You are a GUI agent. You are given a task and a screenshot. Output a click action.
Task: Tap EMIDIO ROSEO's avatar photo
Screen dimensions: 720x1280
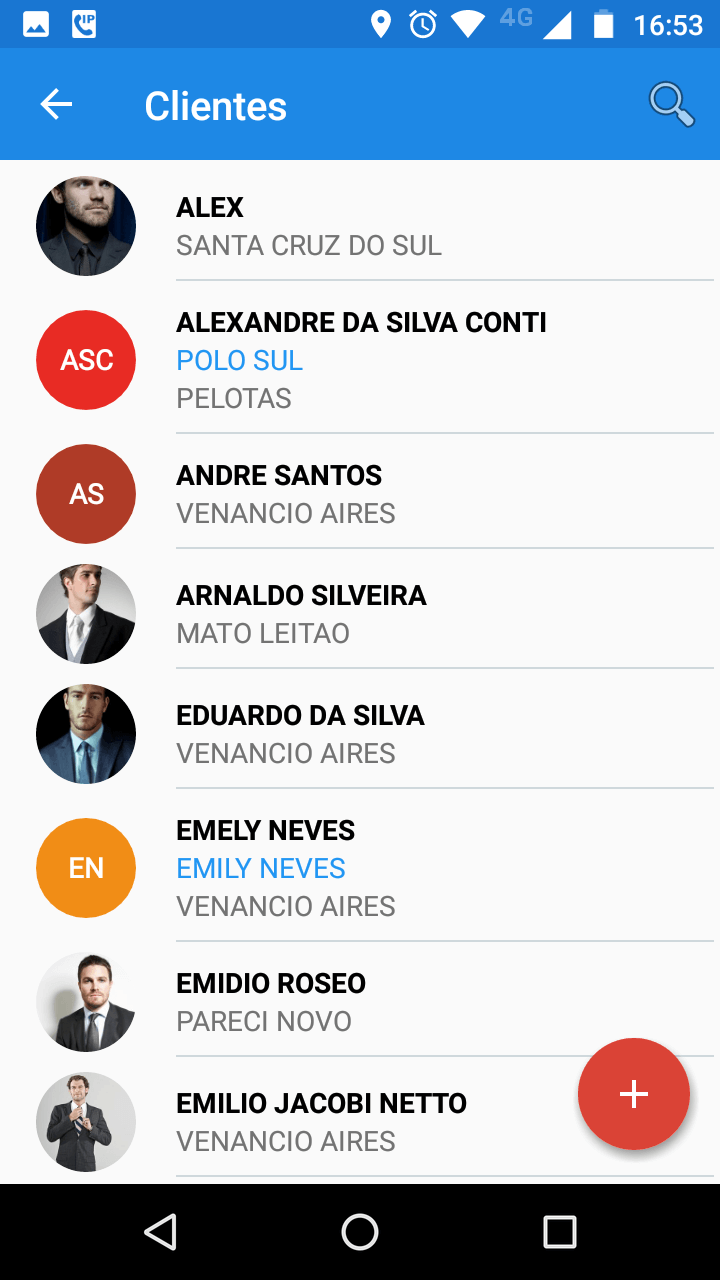point(86,1002)
